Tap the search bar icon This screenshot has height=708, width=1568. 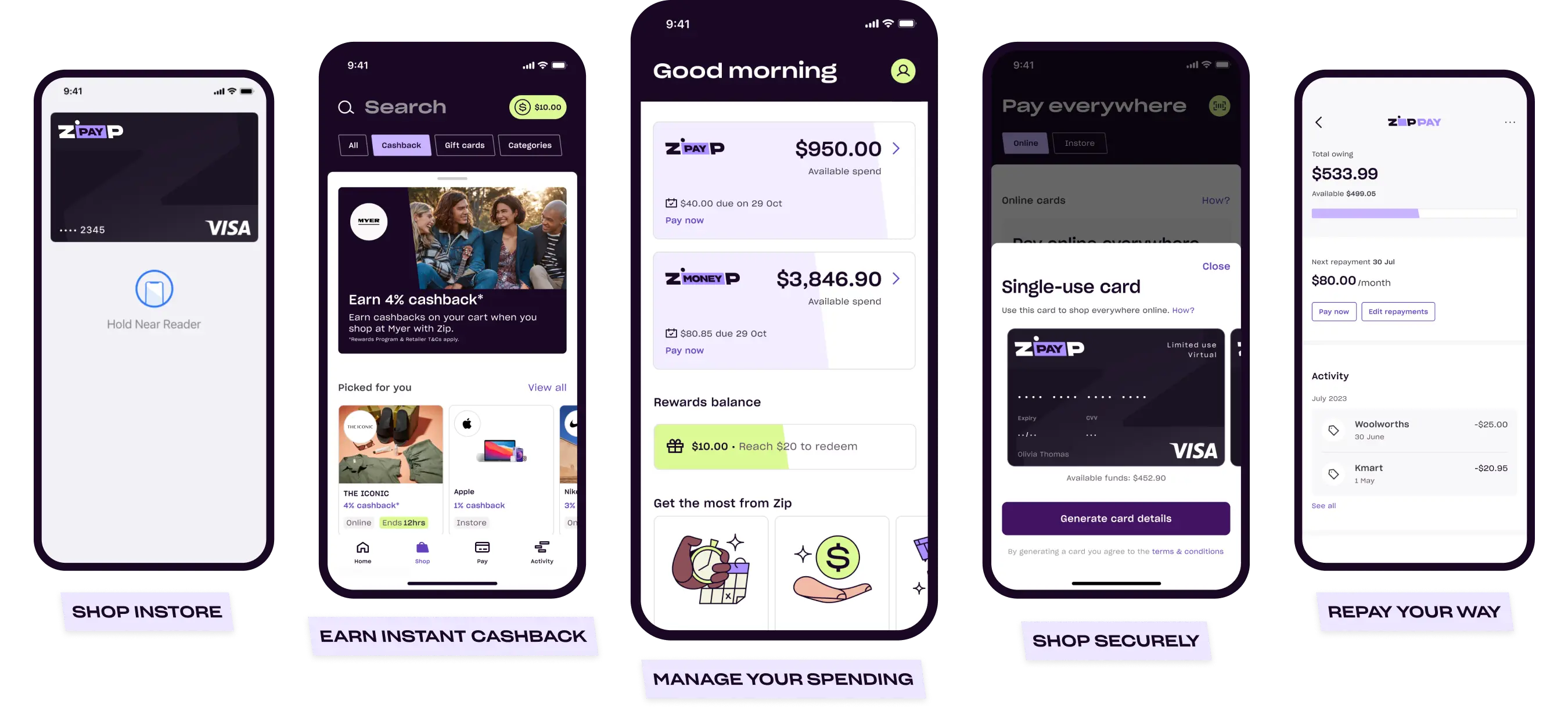coord(346,107)
